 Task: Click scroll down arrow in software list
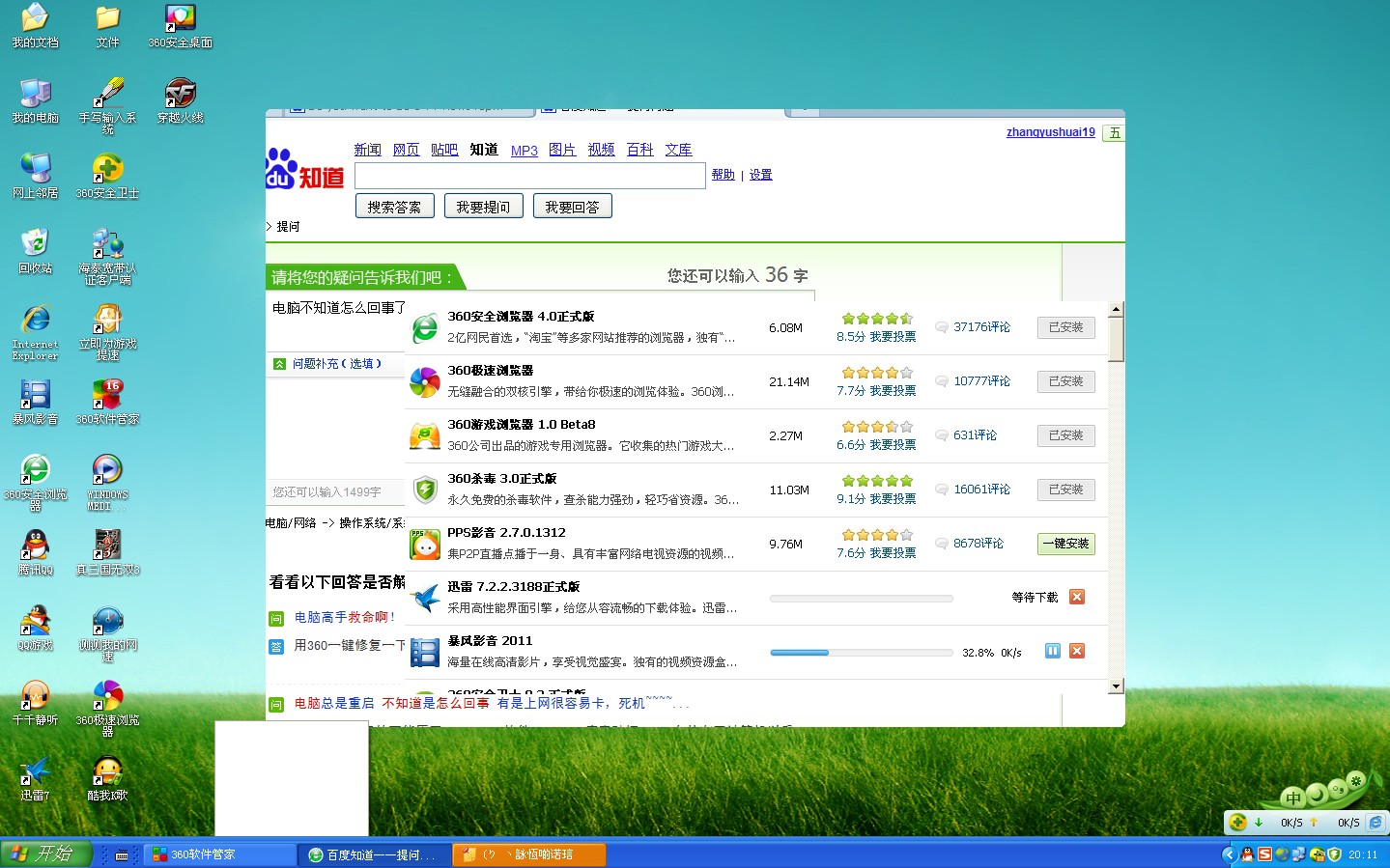click(1116, 686)
